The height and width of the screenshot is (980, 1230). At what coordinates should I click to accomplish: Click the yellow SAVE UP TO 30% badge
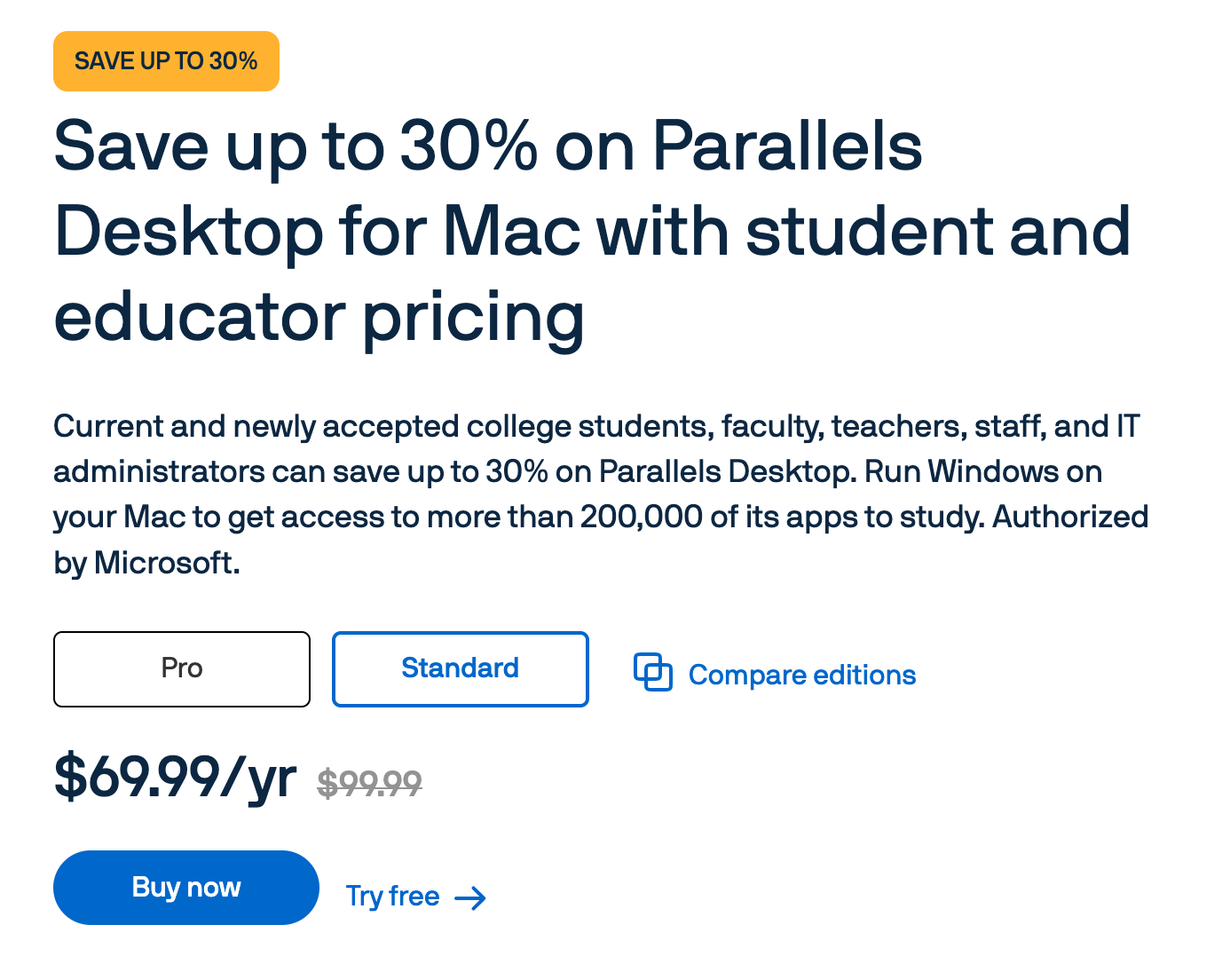pos(166,60)
